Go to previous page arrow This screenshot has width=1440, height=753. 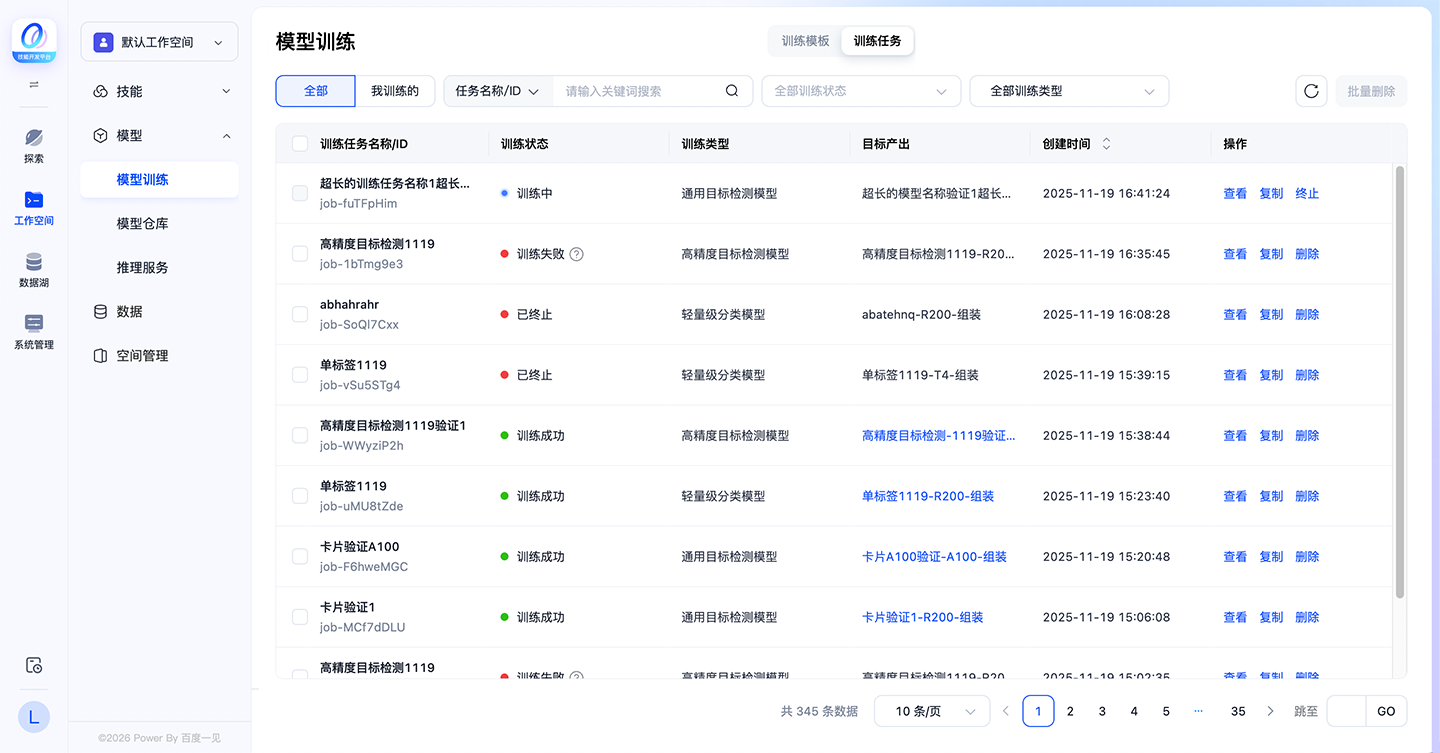(x=1006, y=711)
